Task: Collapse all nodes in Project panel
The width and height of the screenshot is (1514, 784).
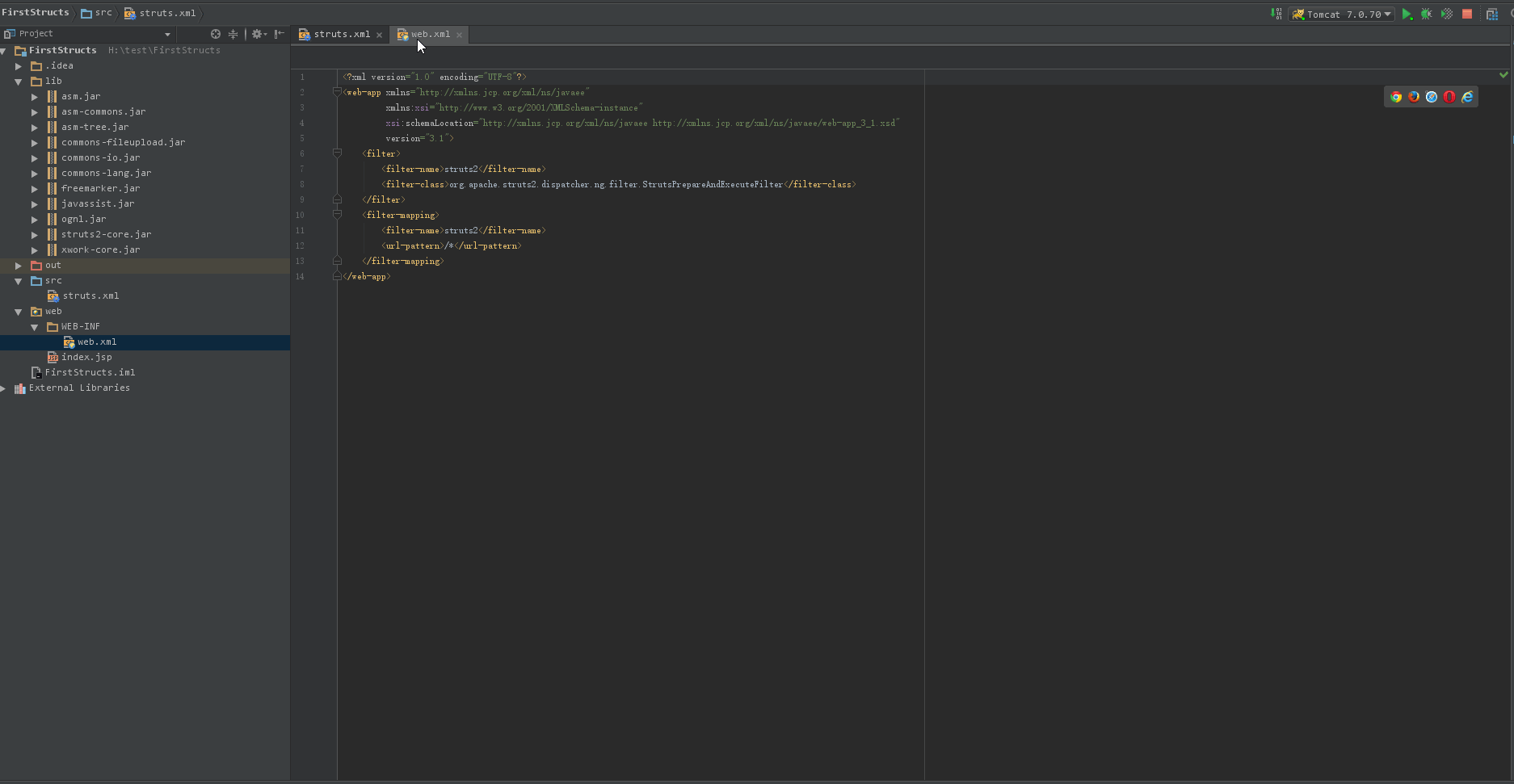Action: coord(233,34)
